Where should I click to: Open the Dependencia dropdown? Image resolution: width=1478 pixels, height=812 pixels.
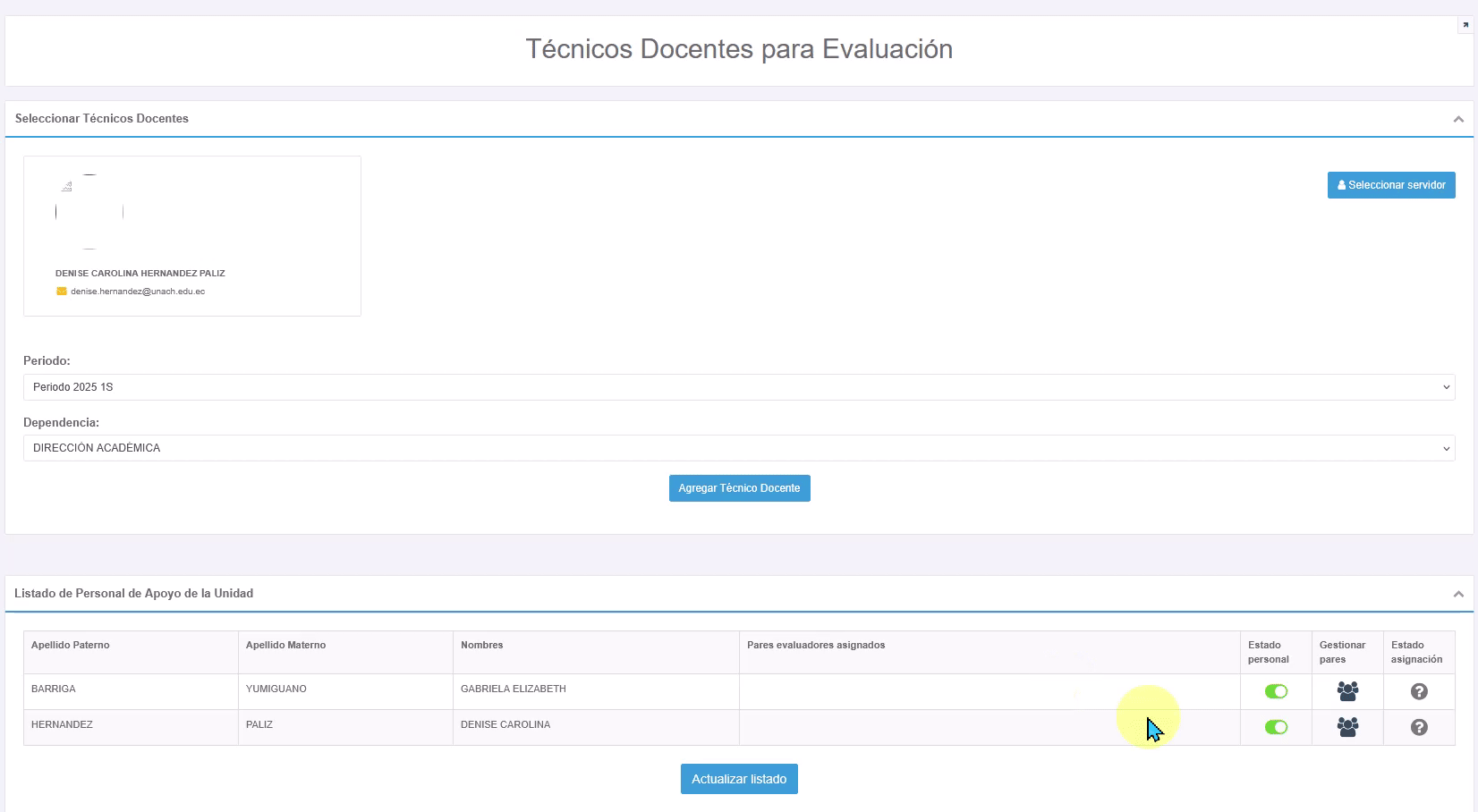point(738,448)
